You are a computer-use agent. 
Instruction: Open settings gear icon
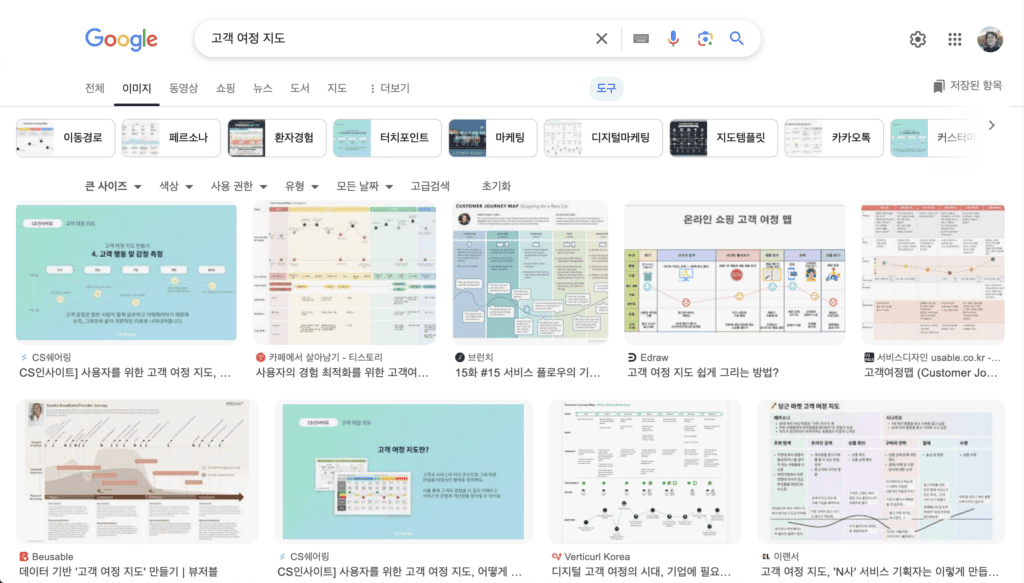click(x=918, y=39)
